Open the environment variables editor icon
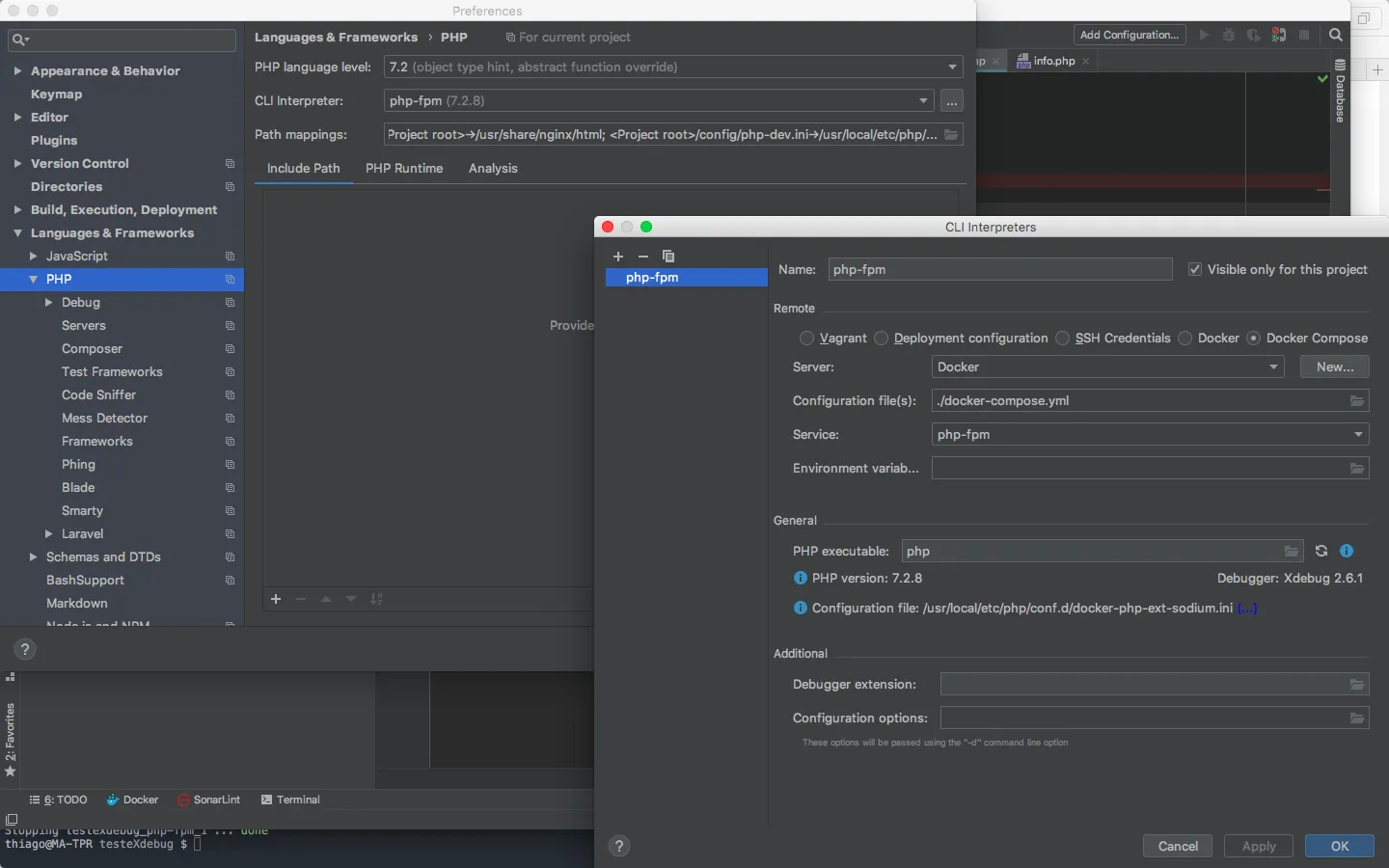Viewport: 1389px width, 868px height. (1357, 469)
